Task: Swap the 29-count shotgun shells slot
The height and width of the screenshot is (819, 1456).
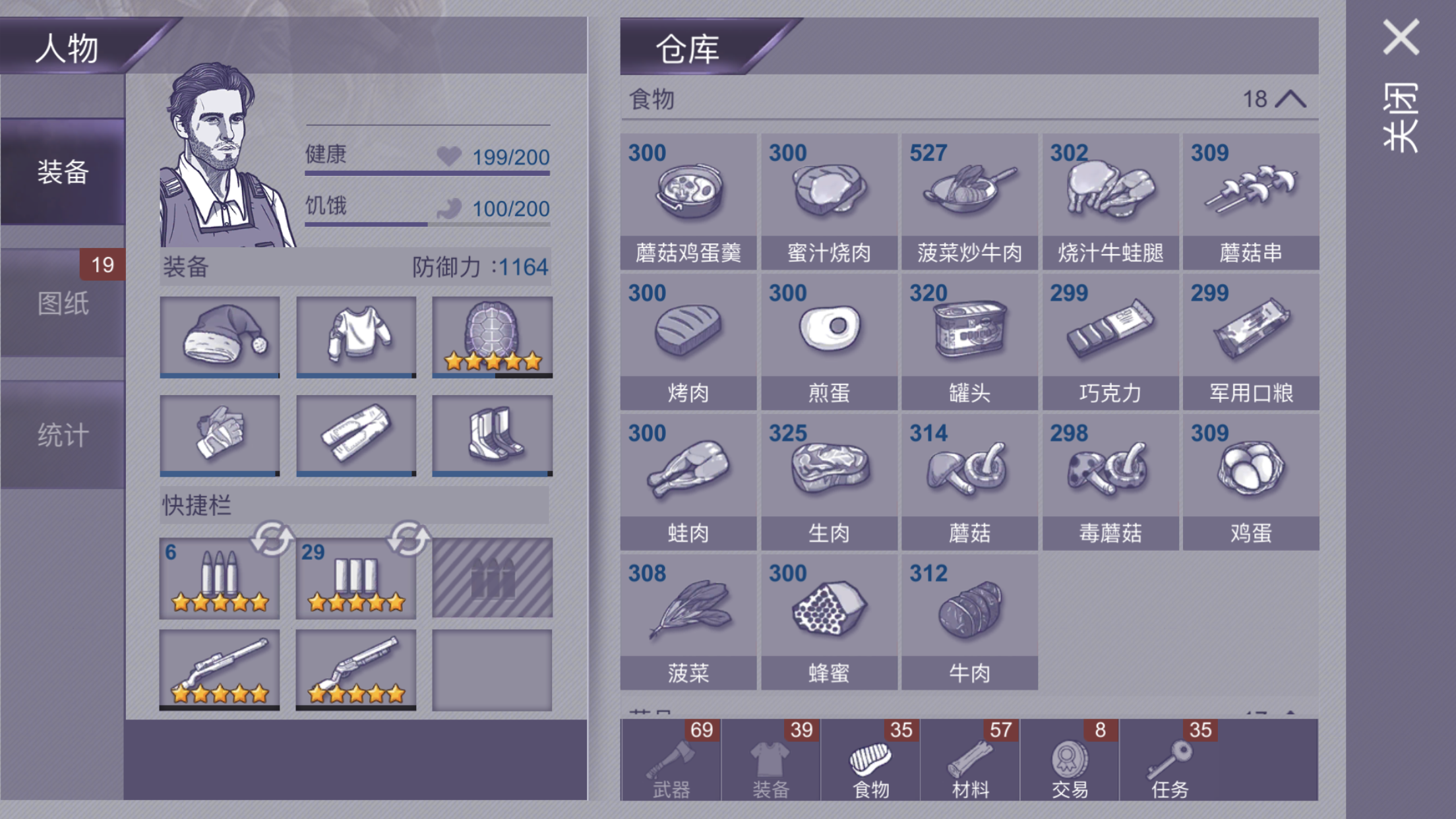Action: tap(408, 539)
